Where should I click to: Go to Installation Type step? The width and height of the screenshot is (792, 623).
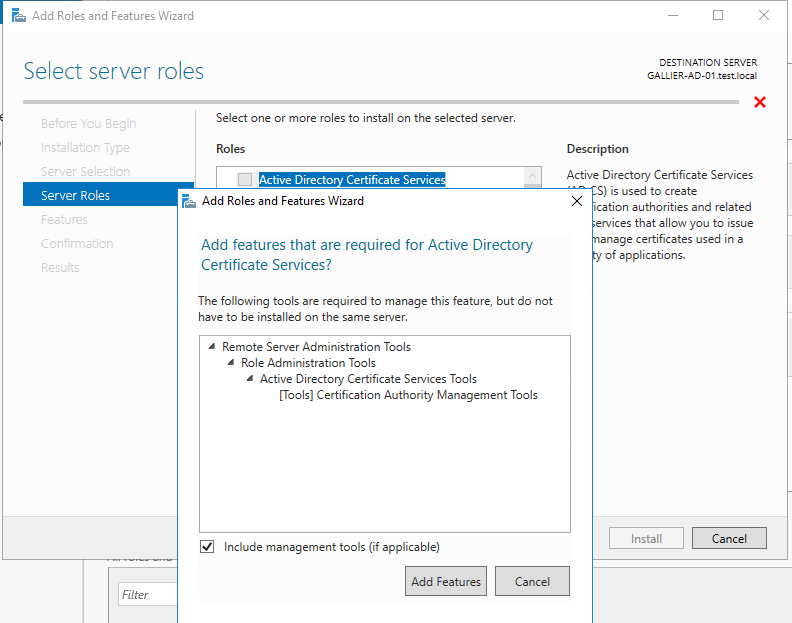tap(85, 148)
